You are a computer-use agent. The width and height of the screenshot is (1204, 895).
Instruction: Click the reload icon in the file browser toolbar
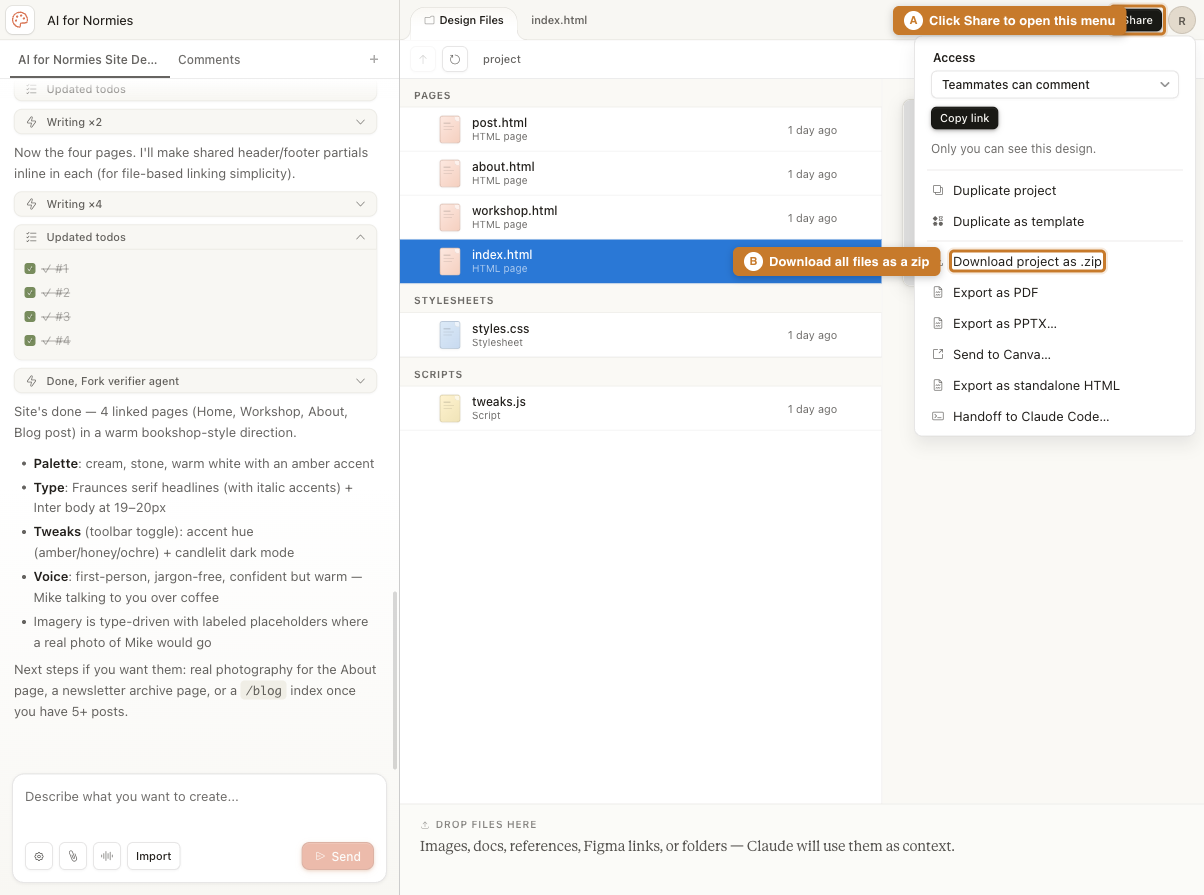click(454, 58)
